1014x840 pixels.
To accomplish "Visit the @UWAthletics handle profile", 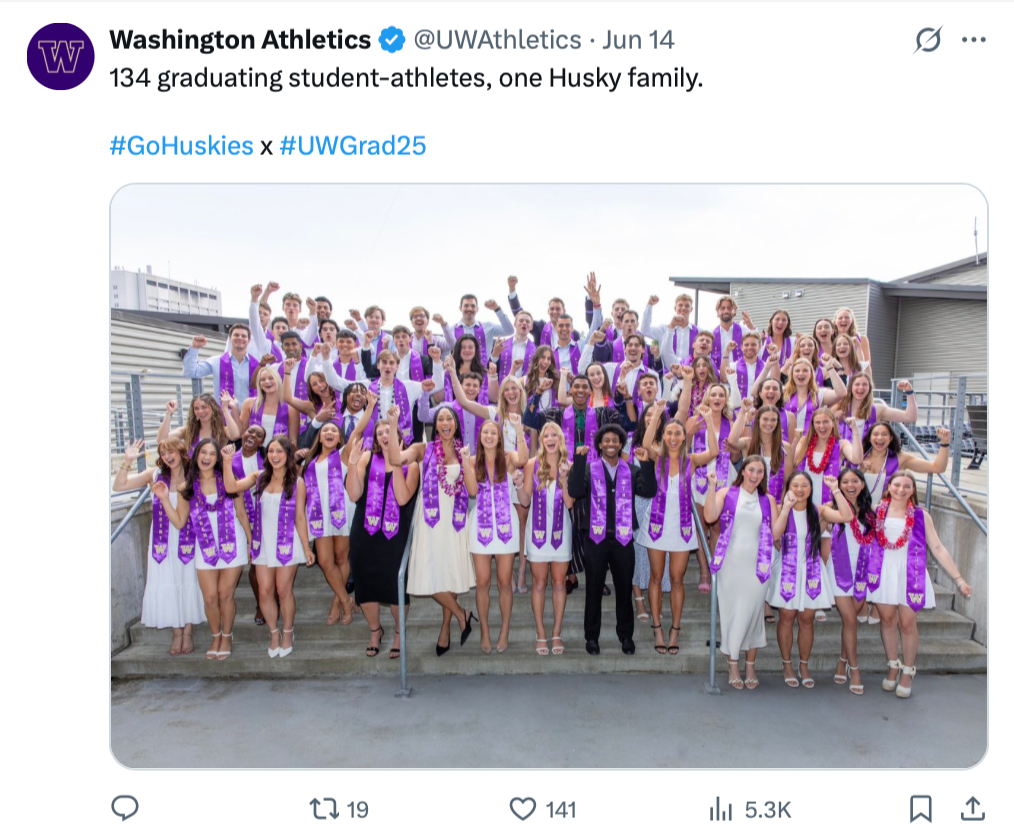I will point(497,40).
